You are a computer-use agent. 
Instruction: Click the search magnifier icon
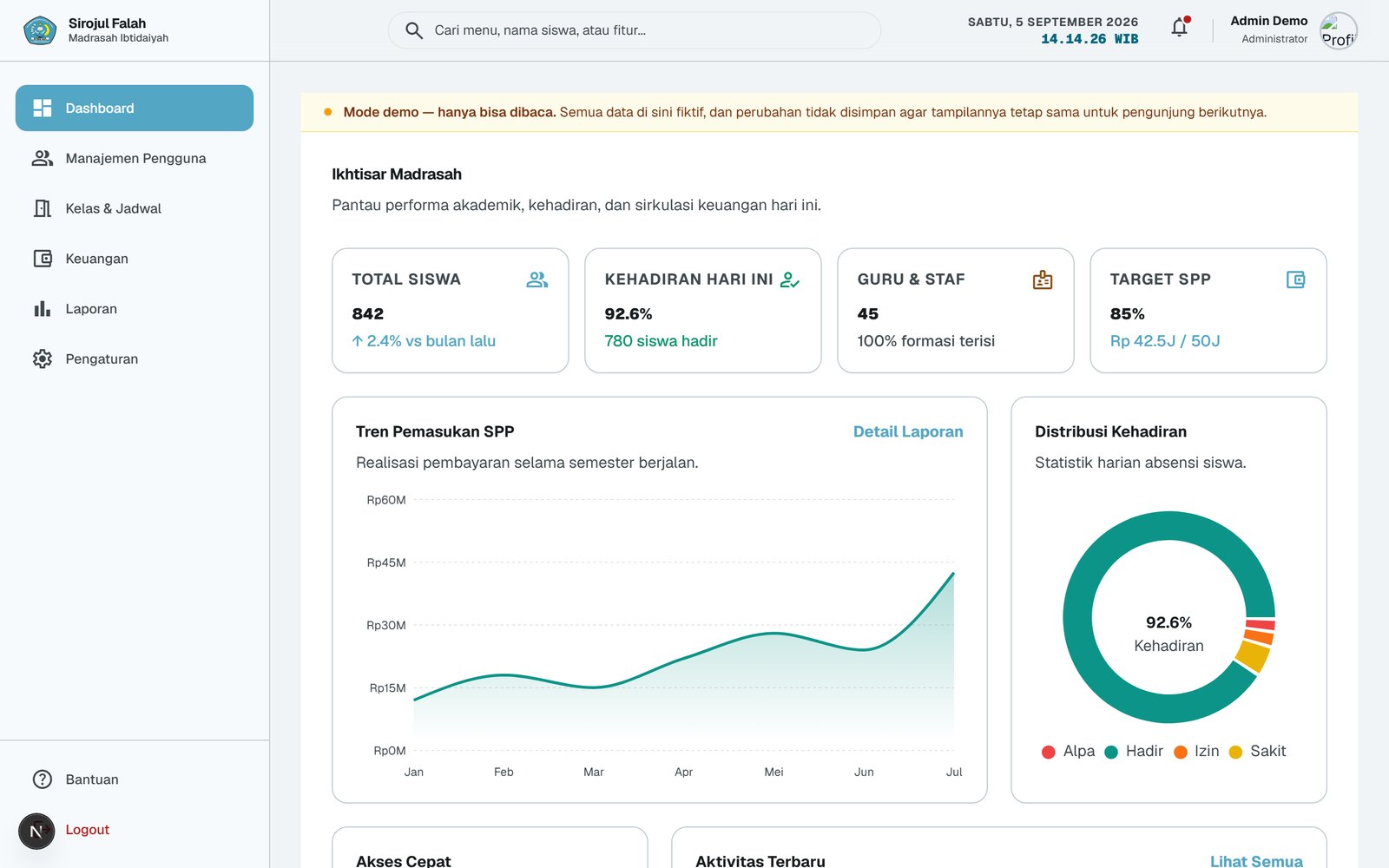tap(414, 30)
